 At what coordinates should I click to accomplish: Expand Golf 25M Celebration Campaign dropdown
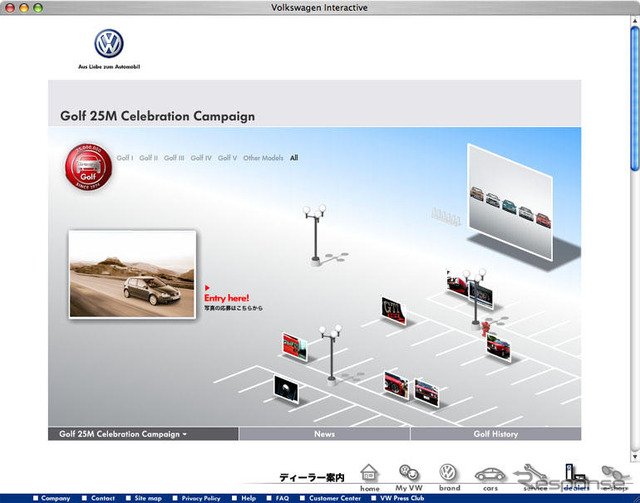click(x=143, y=434)
